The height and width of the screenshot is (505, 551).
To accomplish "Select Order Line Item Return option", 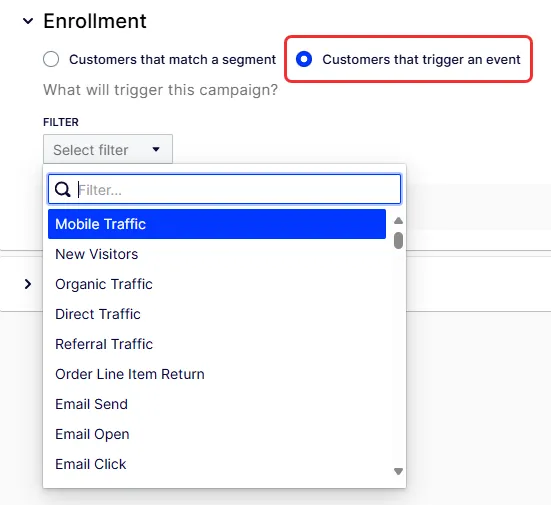I will pos(217,374).
